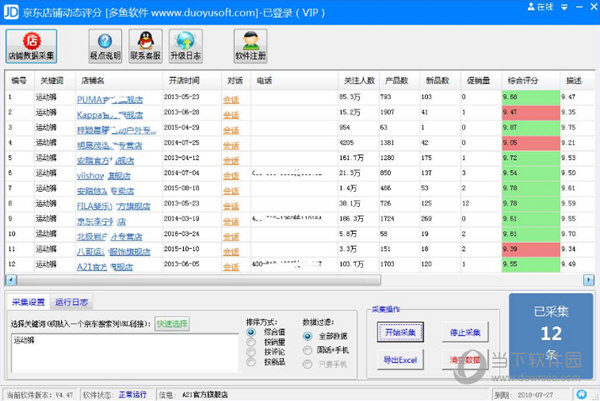The image size is (600, 401).
Task: Switch to the 采集设置 tab
Action: coord(29,301)
